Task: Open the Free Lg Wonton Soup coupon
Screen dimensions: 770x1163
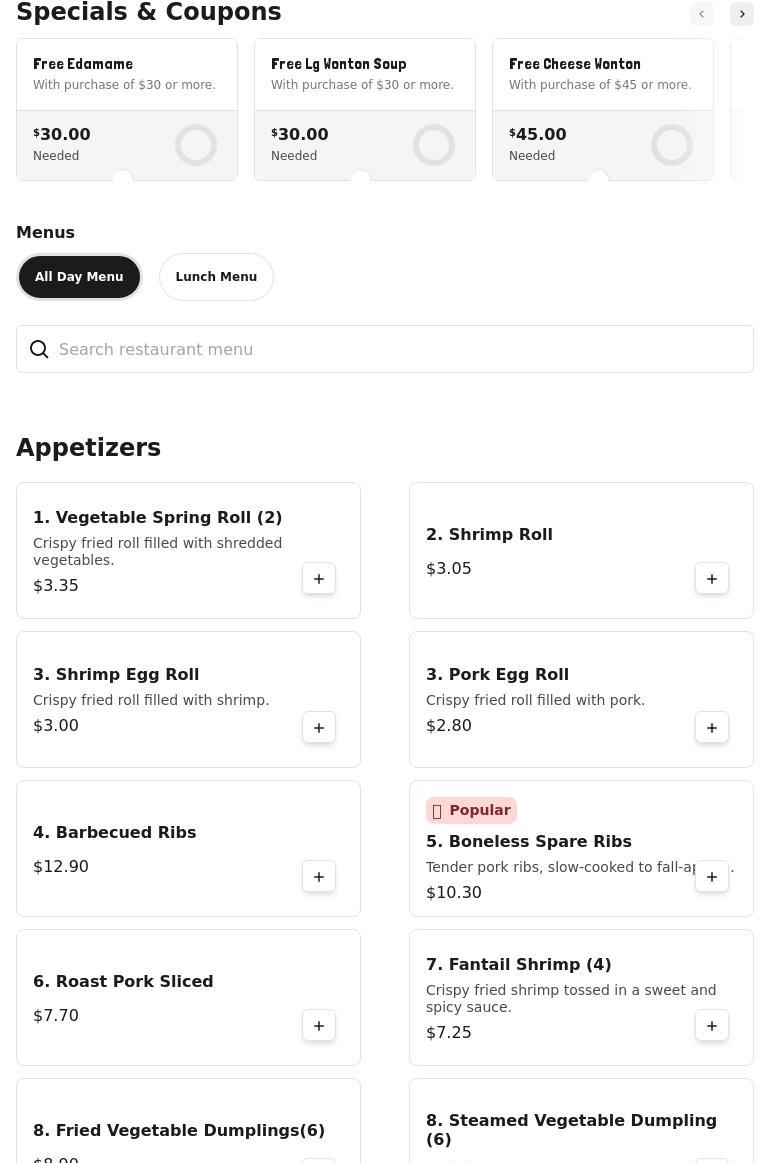Action: pos(365,109)
